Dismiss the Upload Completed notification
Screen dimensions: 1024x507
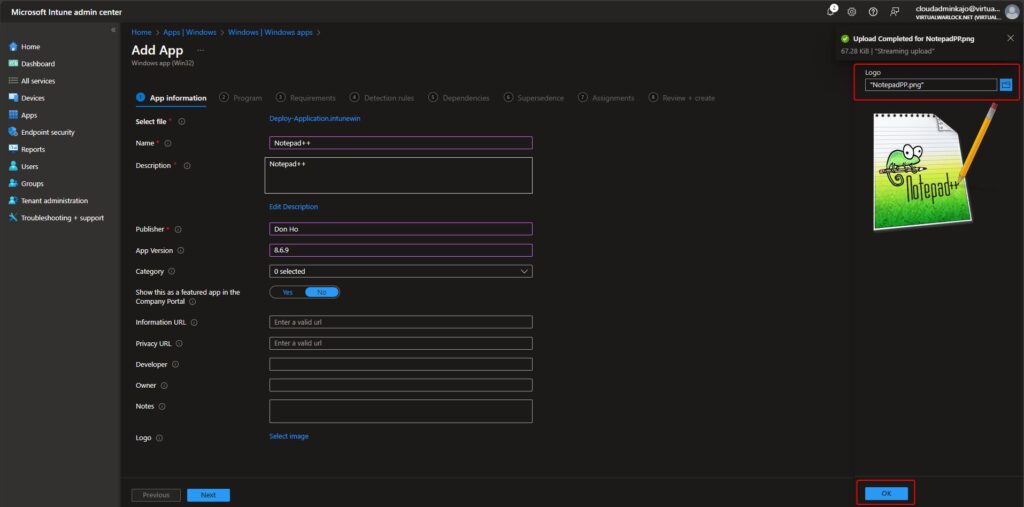1010,38
